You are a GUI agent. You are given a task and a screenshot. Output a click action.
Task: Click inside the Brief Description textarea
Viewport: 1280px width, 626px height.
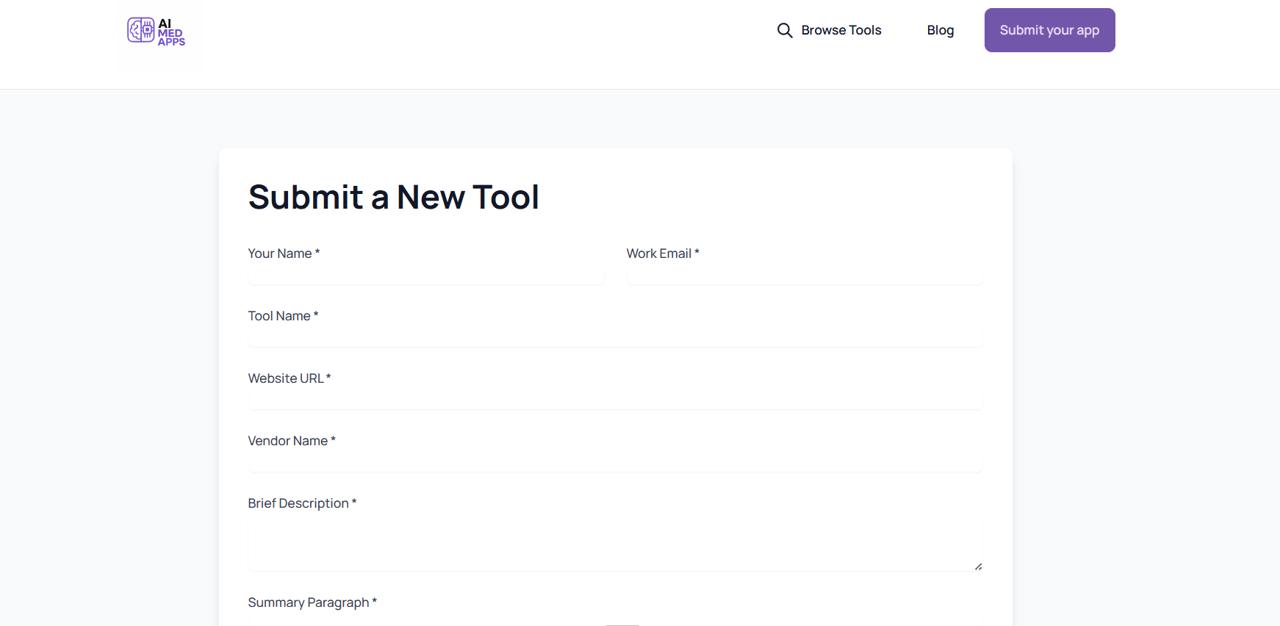pyautogui.click(x=615, y=545)
